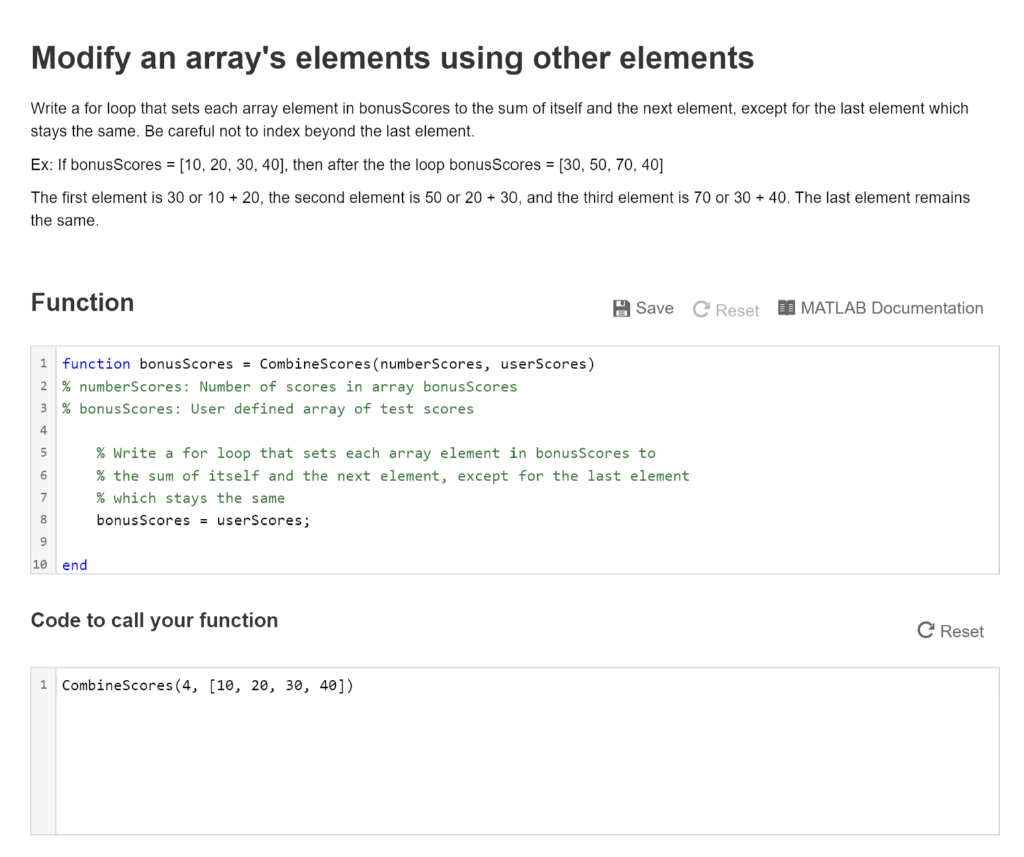Click the function declaration on line 1
The width and height of the screenshot is (1024, 857).
pyautogui.click(x=328, y=364)
